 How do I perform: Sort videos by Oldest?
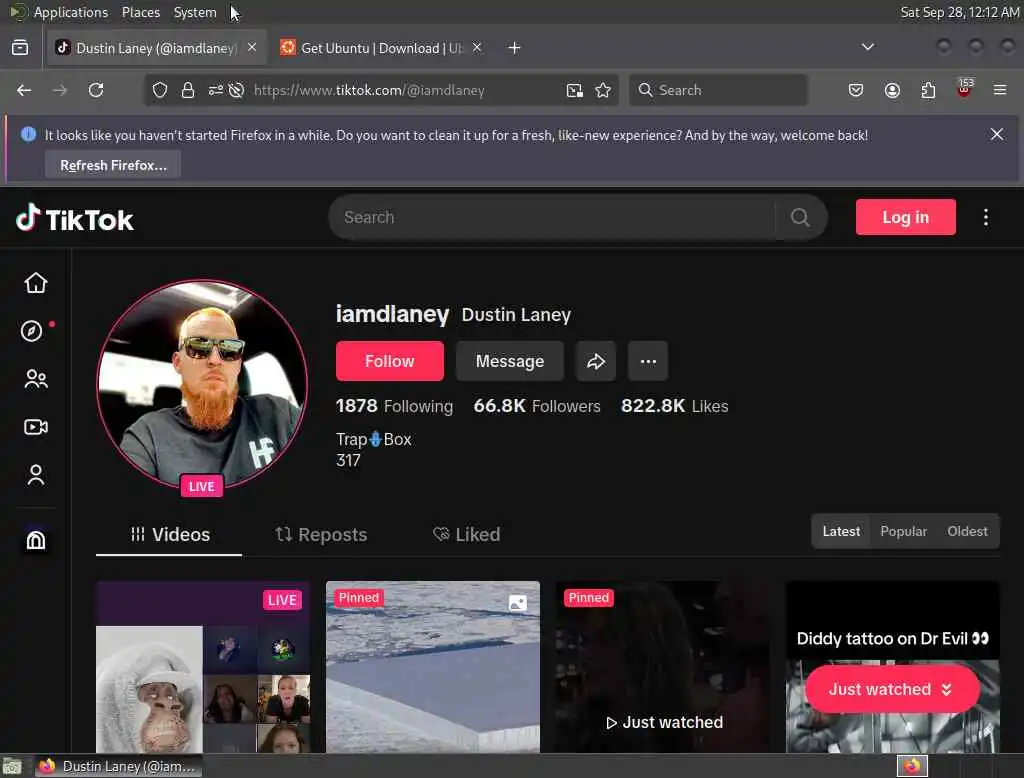point(967,531)
